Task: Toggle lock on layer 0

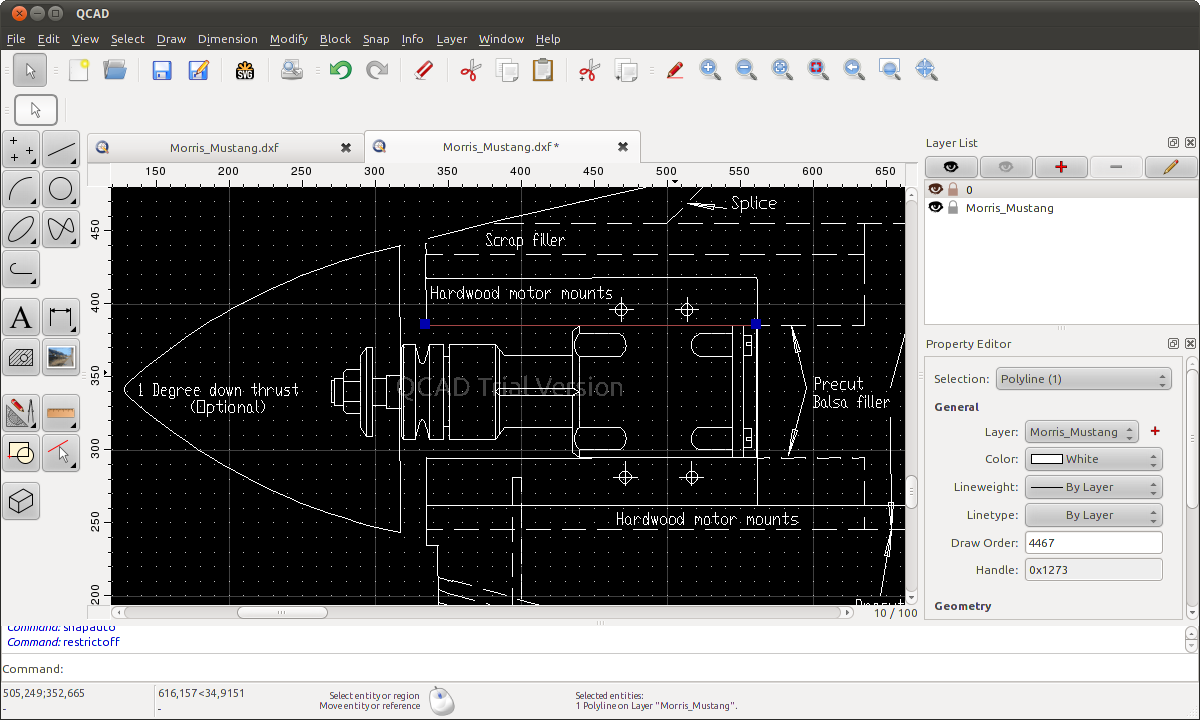Action: (x=953, y=189)
